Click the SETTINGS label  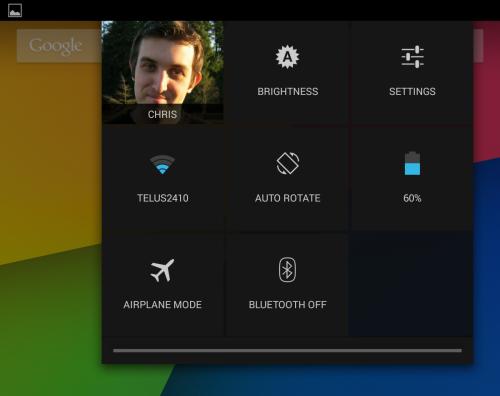coord(412,92)
